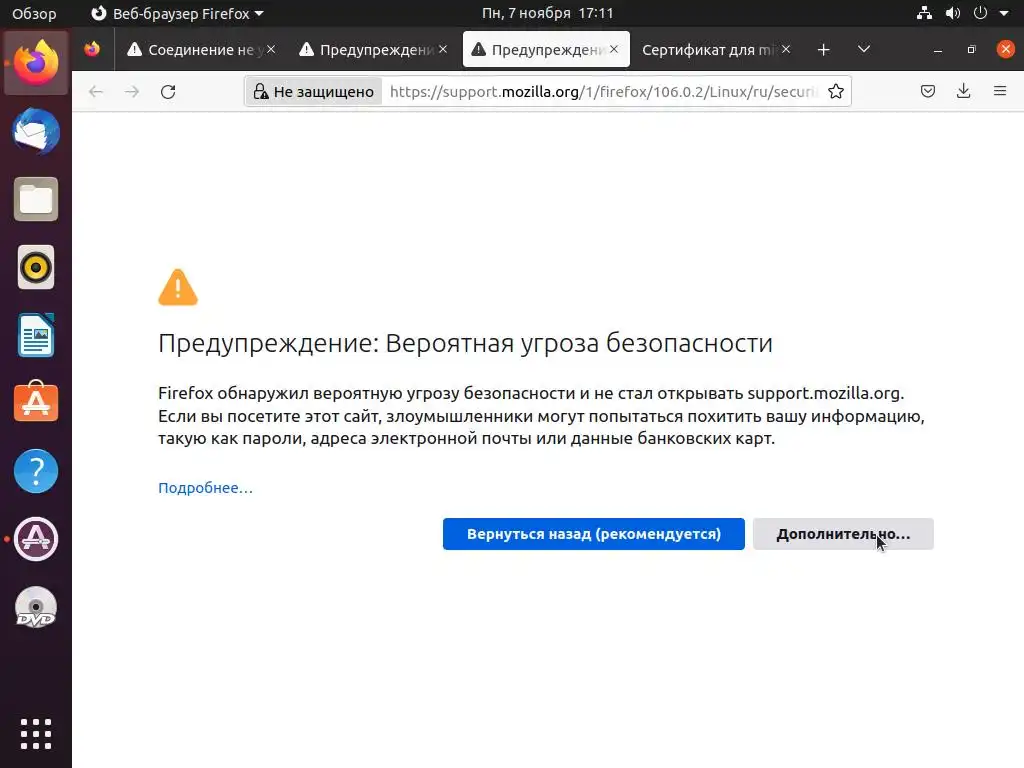Viewport: 1024px width, 768px height.
Task: Open Ubuntu Software store from dock
Action: click(x=36, y=402)
